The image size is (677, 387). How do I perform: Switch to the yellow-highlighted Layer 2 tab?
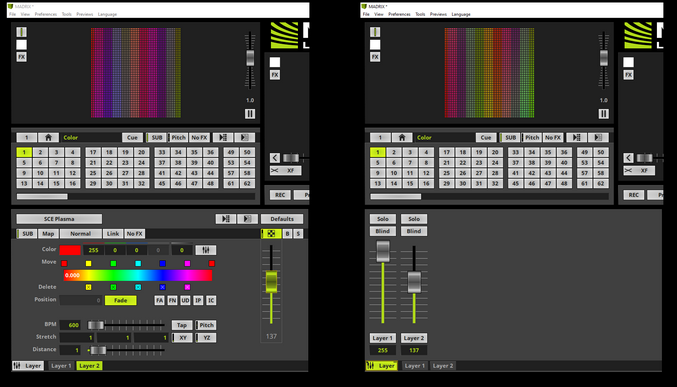[89, 366]
